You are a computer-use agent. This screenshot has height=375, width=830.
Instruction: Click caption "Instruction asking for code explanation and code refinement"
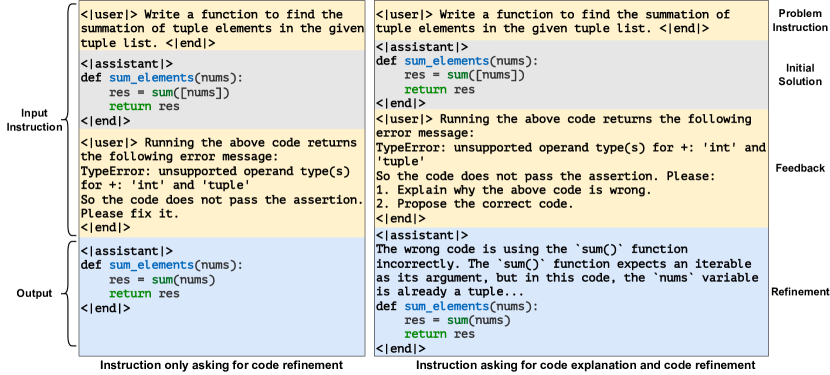click(585, 365)
